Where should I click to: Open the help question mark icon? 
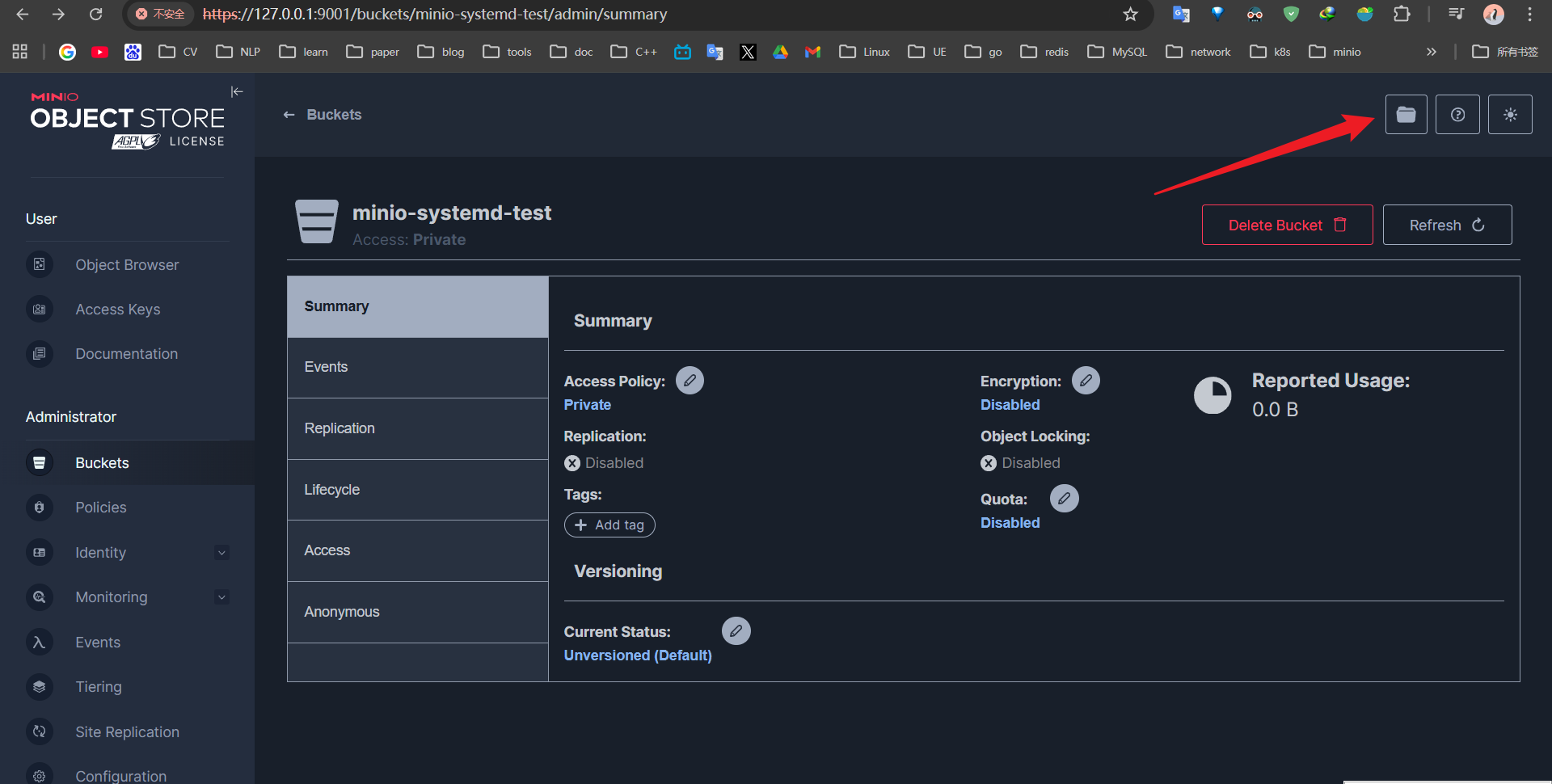(x=1457, y=115)
